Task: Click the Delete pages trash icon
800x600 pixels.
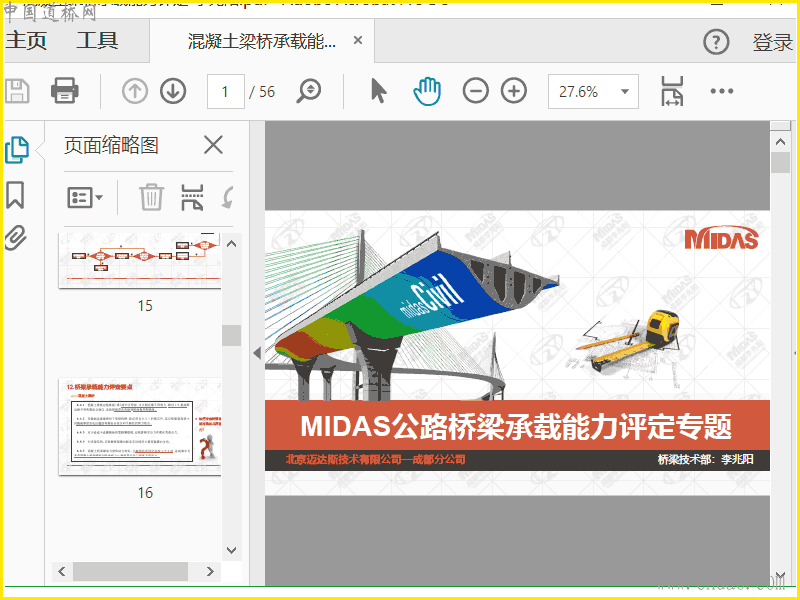Action: (x=152, y=197)
